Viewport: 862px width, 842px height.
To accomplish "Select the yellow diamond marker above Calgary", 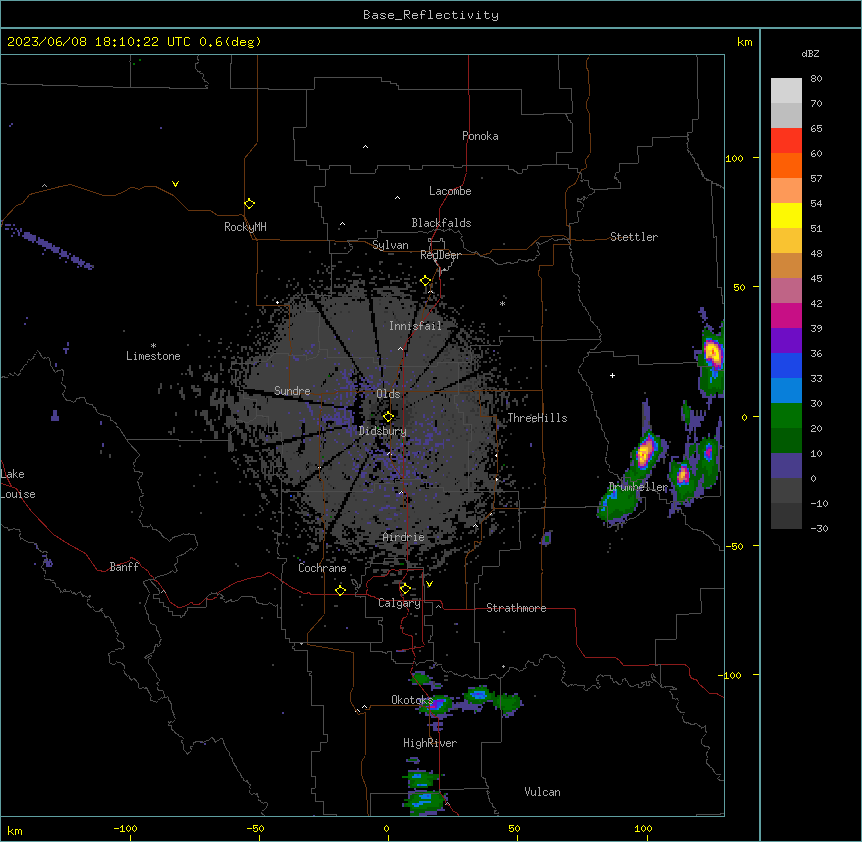I will click(405, 589).
